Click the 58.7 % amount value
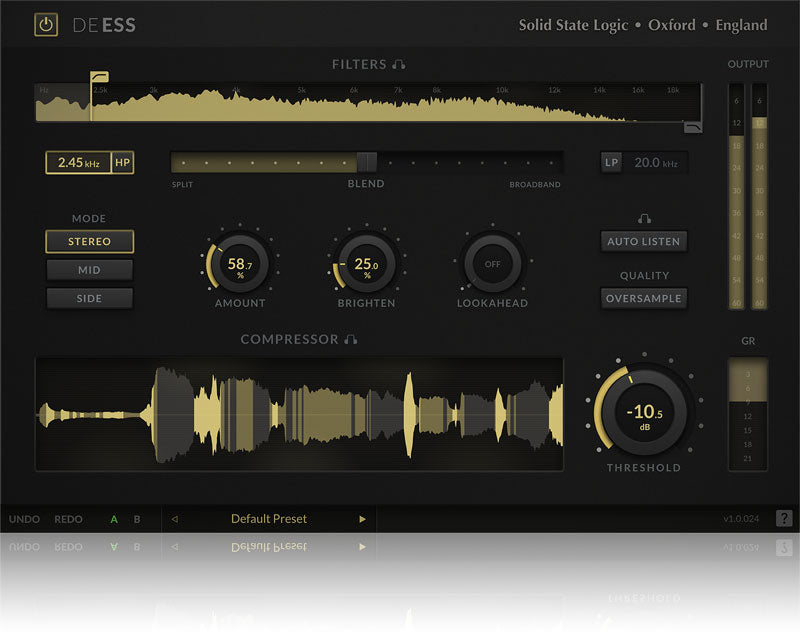 click(x=240, y=266)
